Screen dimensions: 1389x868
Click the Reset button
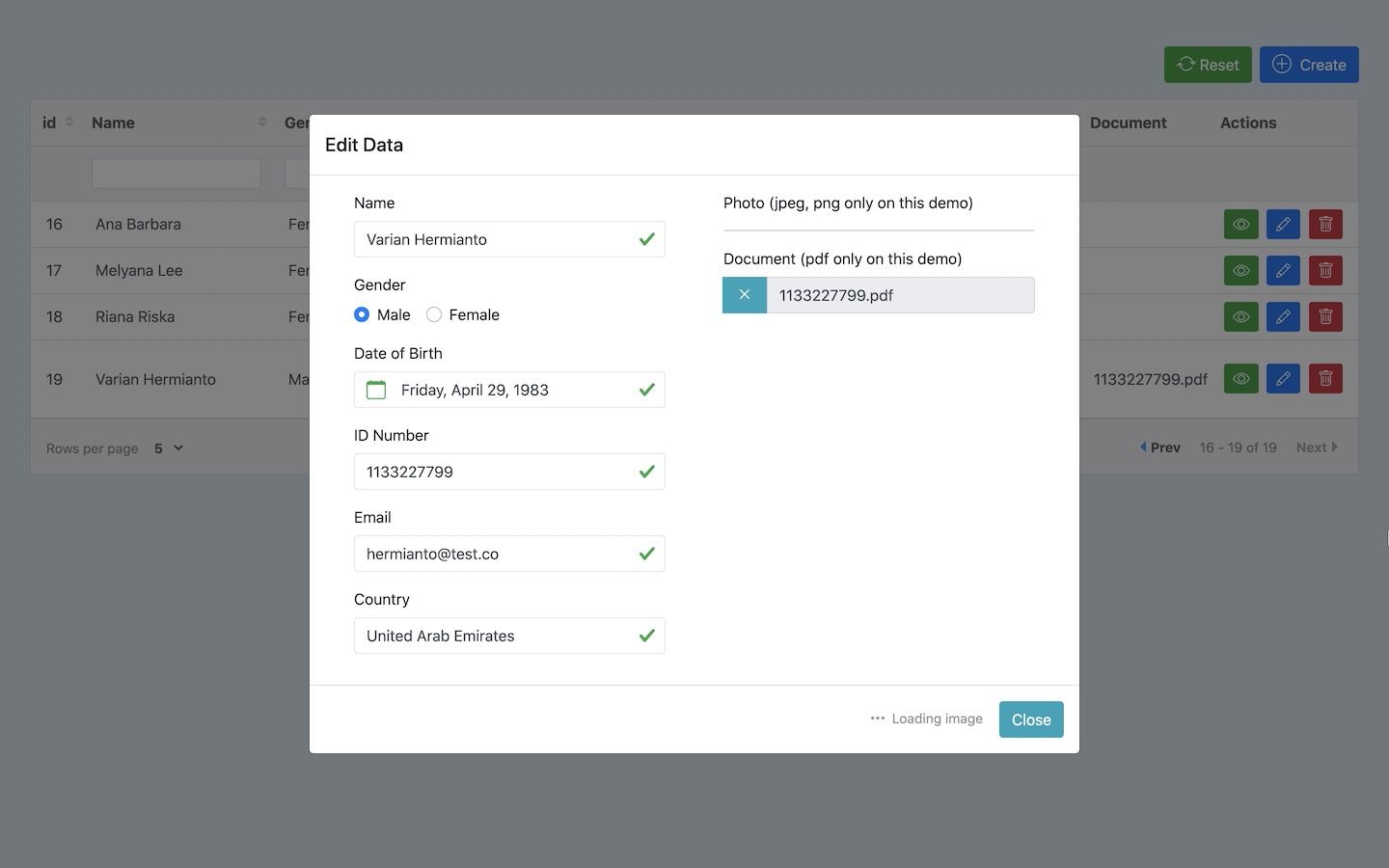[1208, 65]
